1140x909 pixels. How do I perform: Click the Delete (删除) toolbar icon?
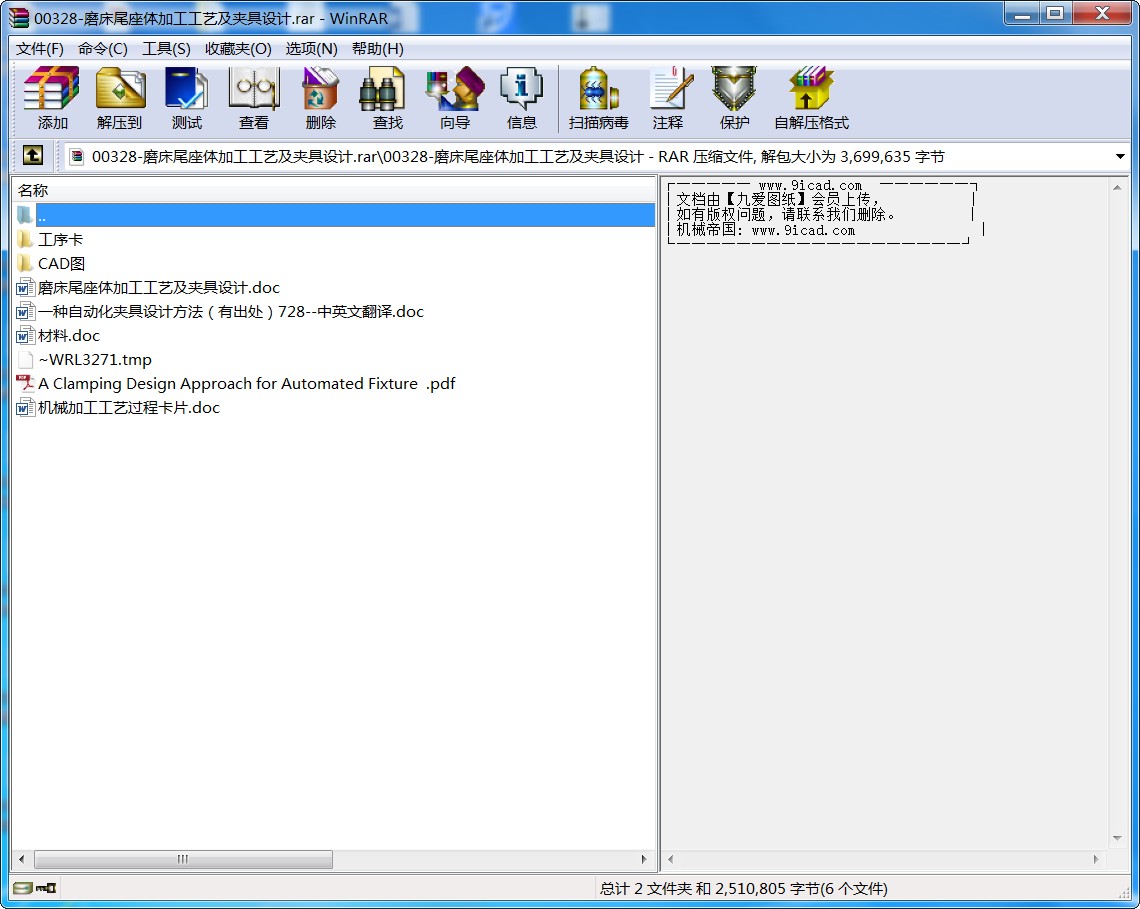(x=320, y=98)
